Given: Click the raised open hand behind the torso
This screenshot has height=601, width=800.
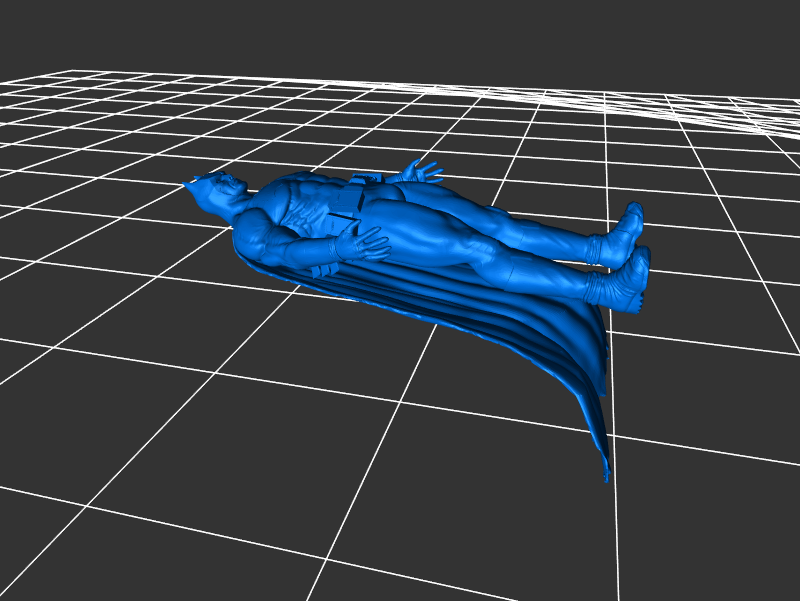Looking at the screenshot, I should [x=421, y=171].
